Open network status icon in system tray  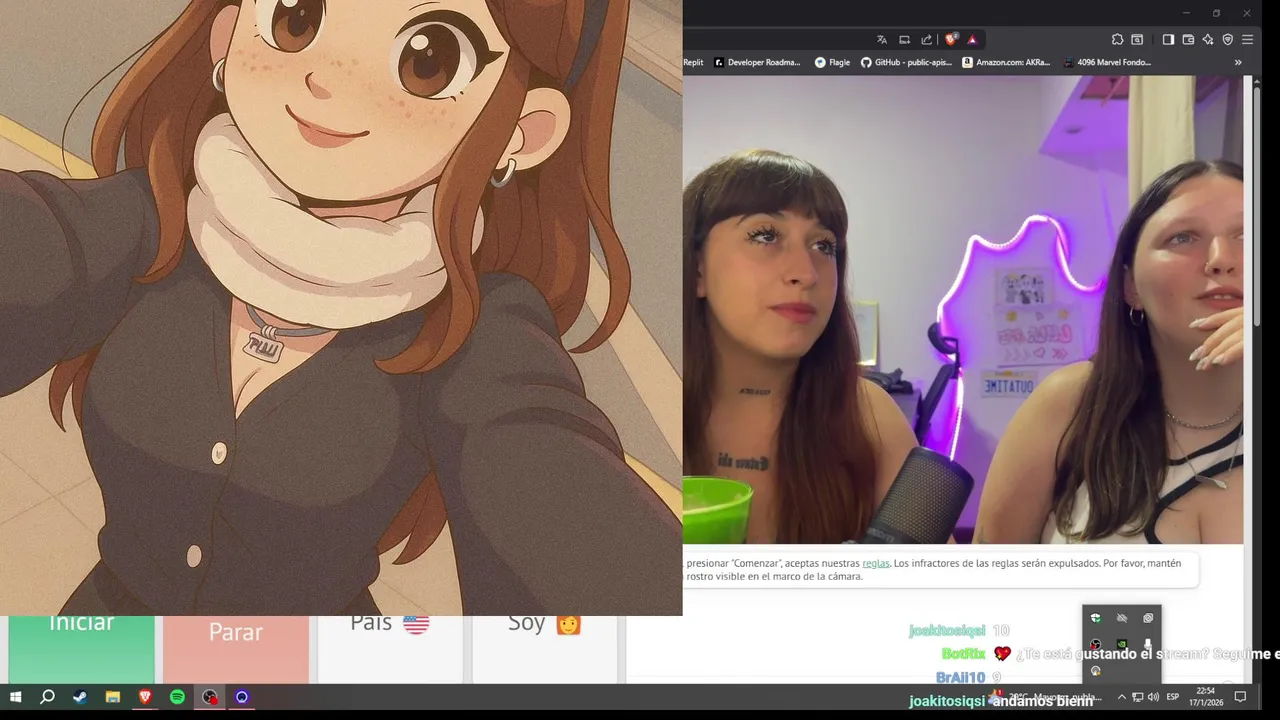[x=1138, y=697]
